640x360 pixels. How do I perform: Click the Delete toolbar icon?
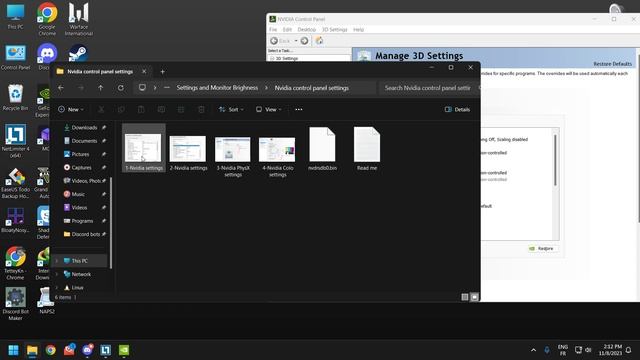tap(201, 109)
